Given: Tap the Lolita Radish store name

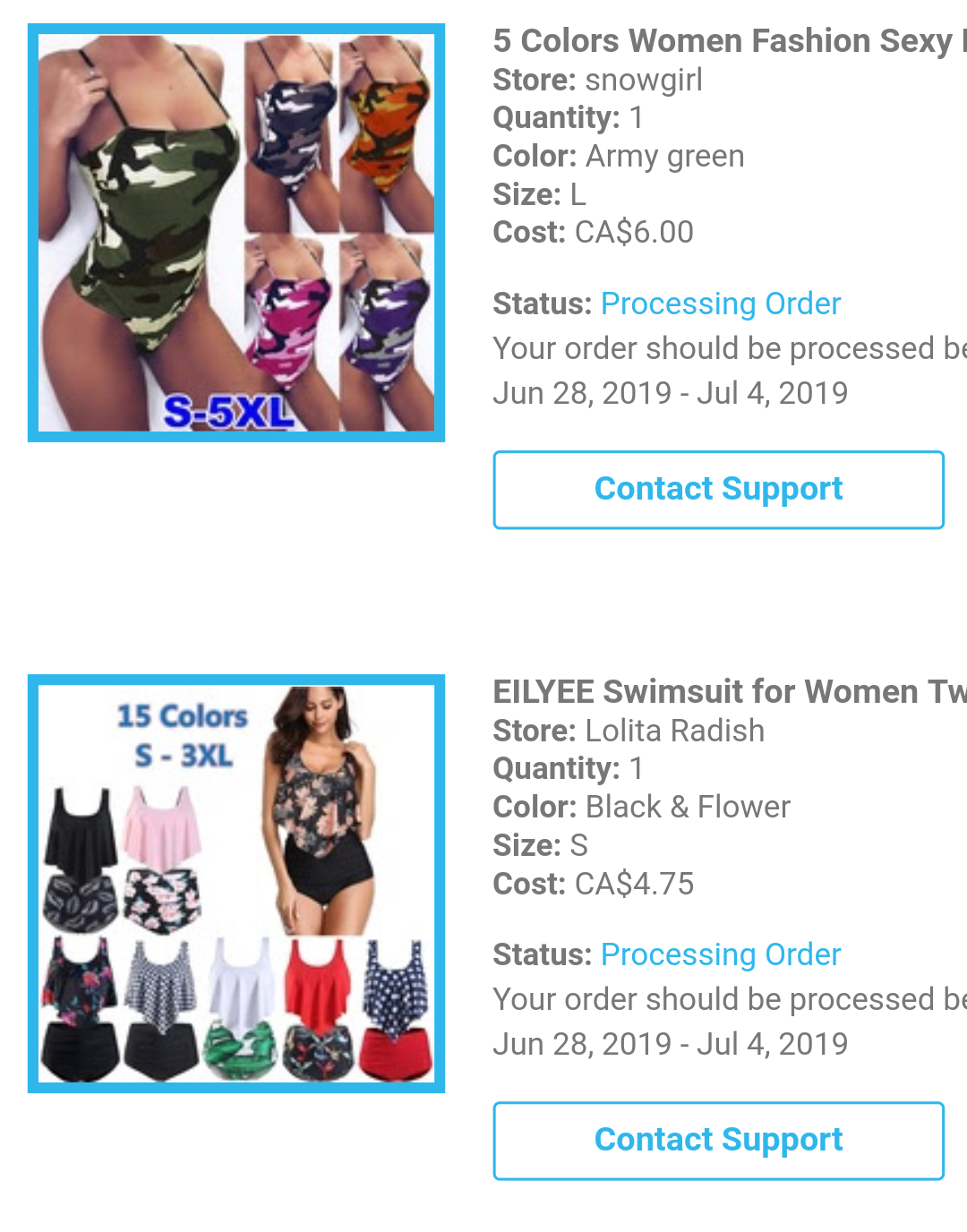Looking at the screenshot, I should click(x=675, y=731).
